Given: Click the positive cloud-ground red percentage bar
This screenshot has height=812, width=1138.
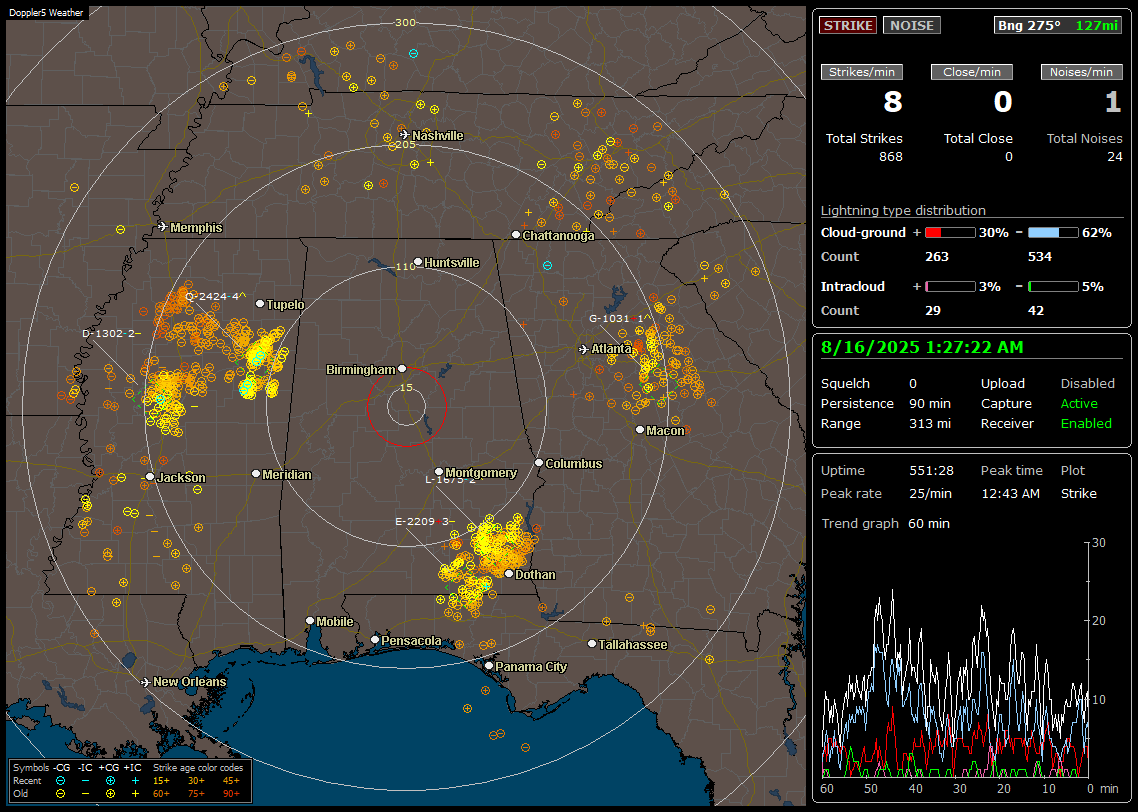Looking at the screenshot, I should click(x=950, y=233).
